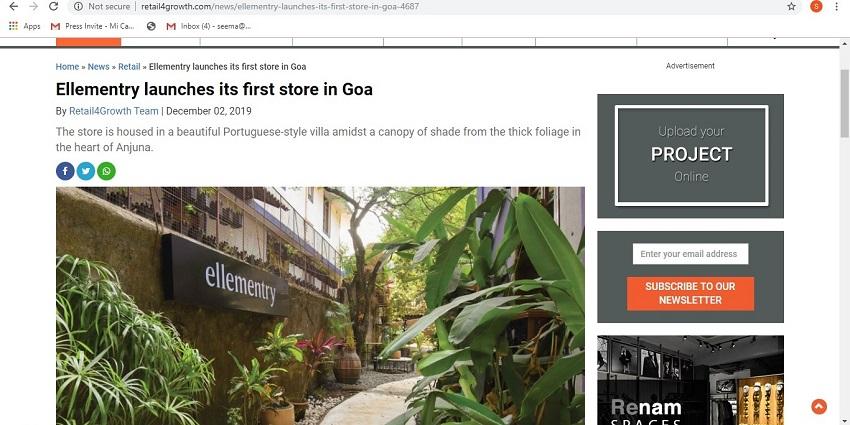Open the Upload your Project Online banner
The width and height of the screenshot is (850, 425).
pos(691,156)
